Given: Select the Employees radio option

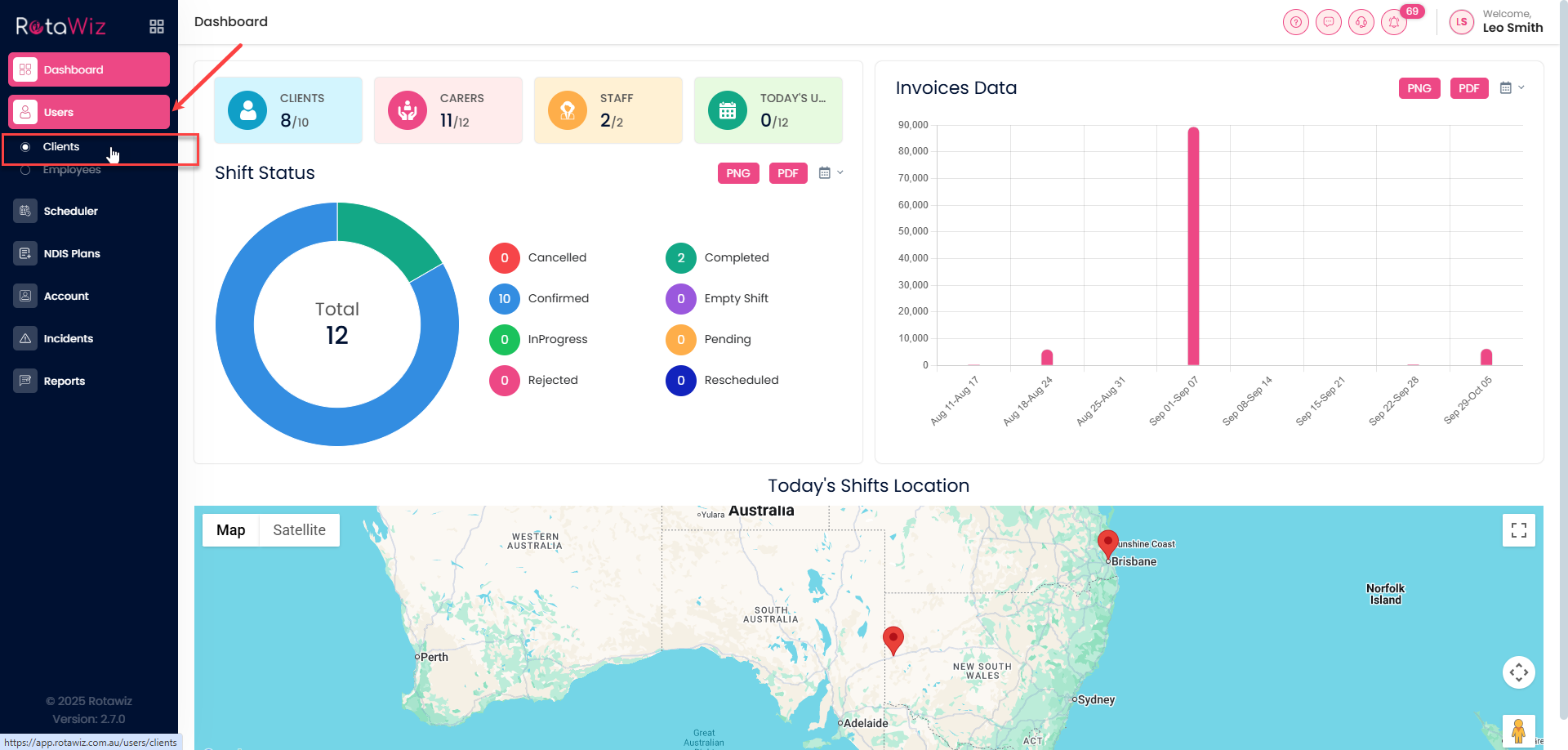Looking at the screenshot, I should pyautogui.click(x=25, y=170).
